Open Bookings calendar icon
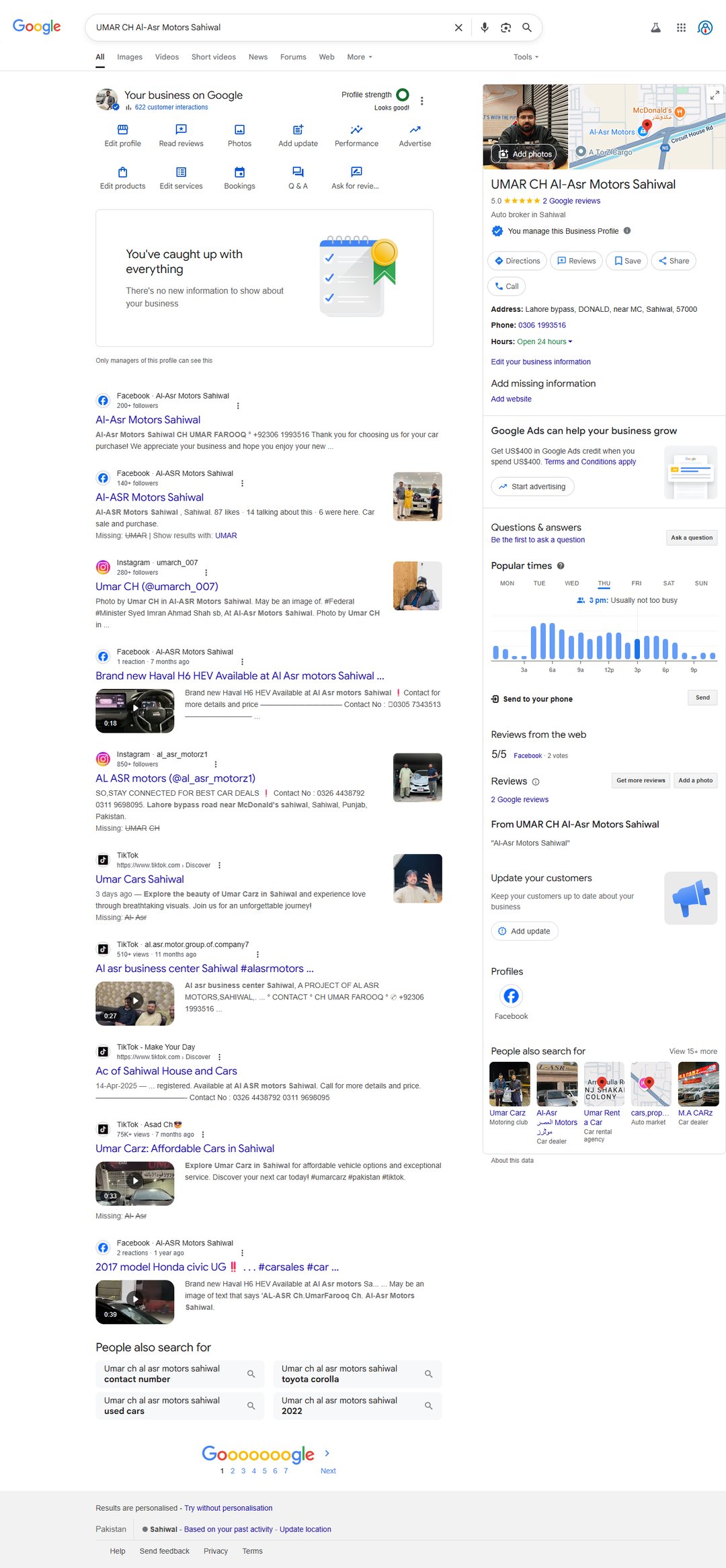 pyautogui.click(x=239, y=173)
